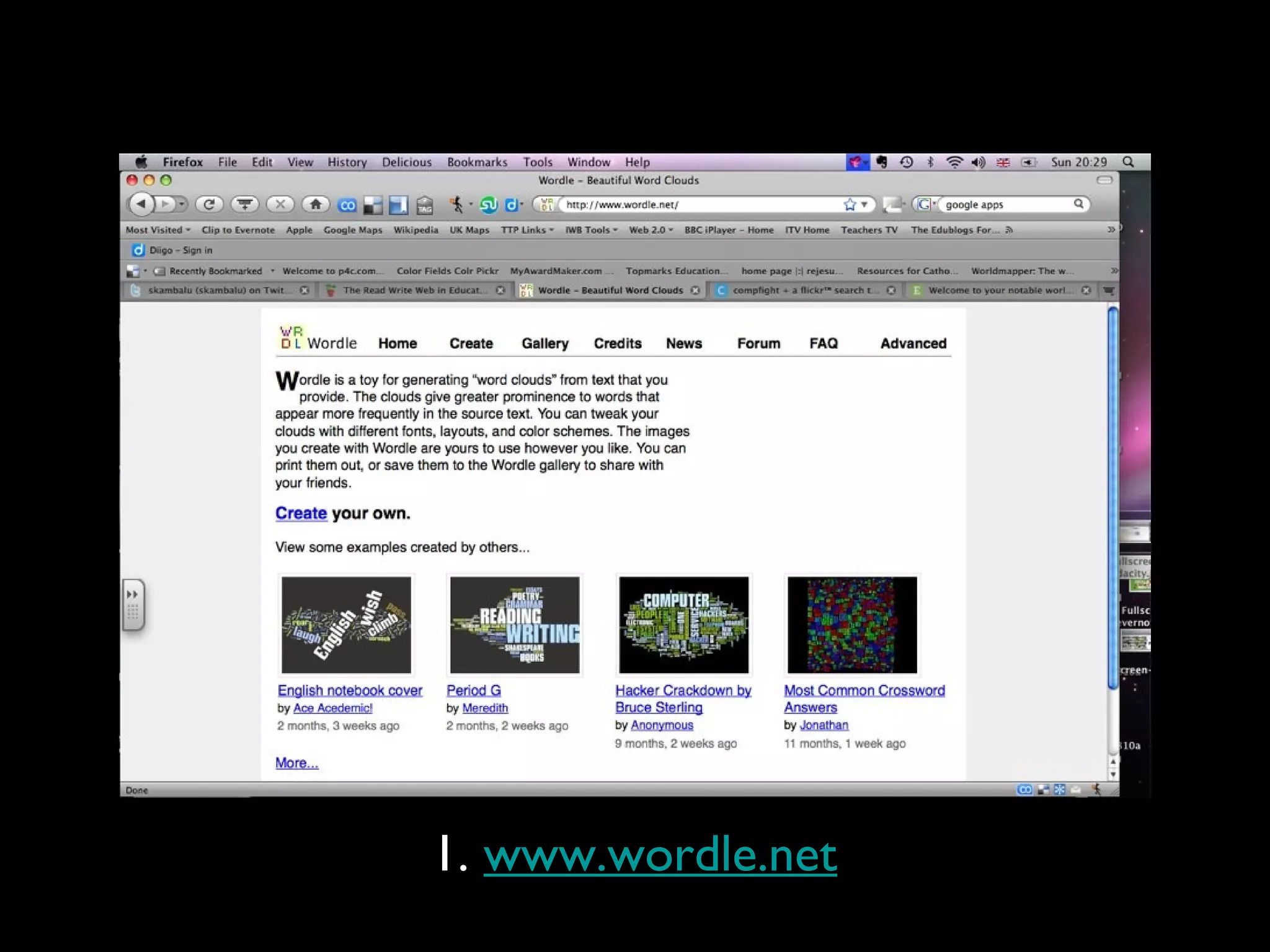Image resolution: width=1270 pixels, height=952 pixels.
Task: Click the Diigo icon beside Sign in
Action: [x=138, y=250]
